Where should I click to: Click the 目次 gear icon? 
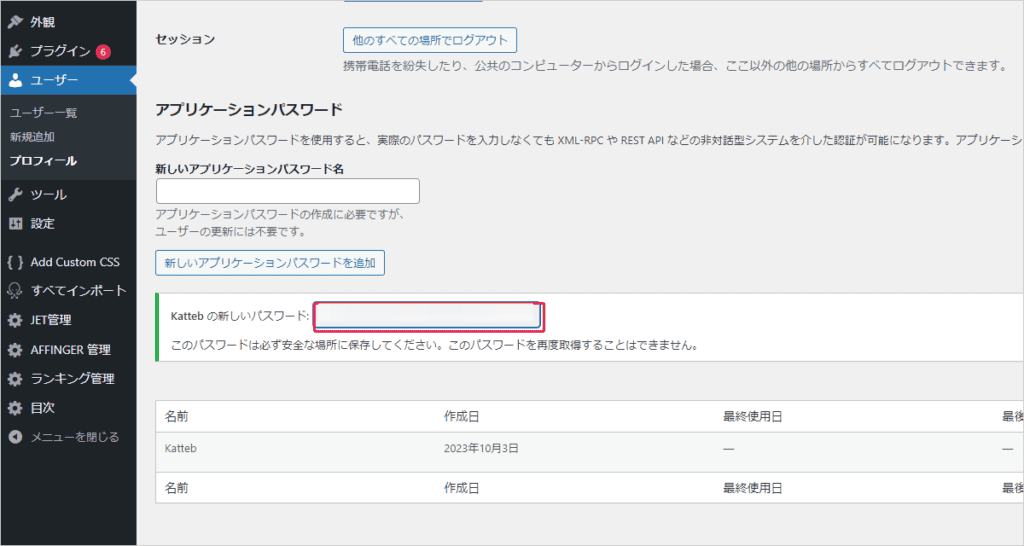pos(15,408)
